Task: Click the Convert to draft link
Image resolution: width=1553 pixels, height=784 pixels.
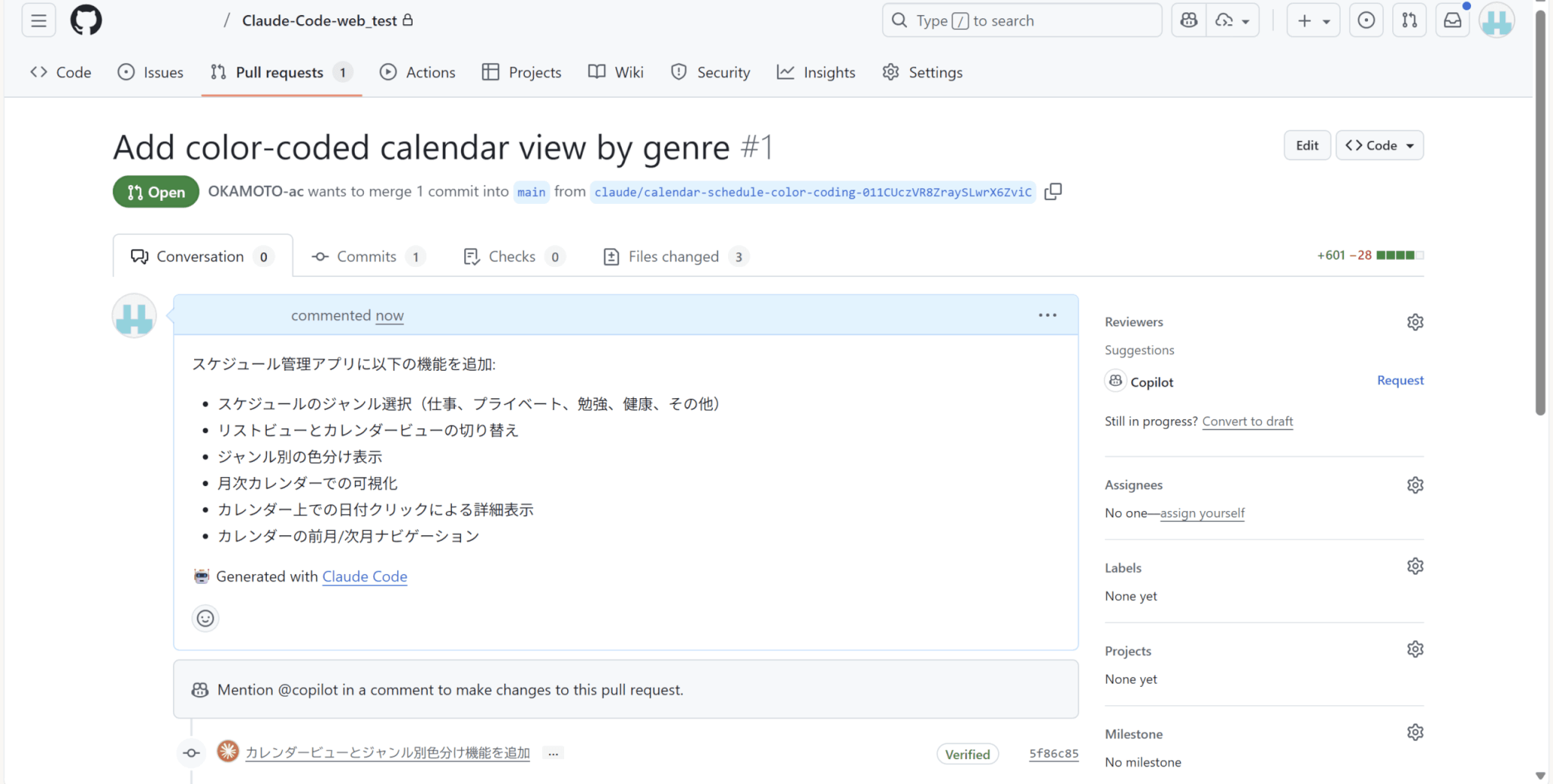Action: (x=1247, y=422)
